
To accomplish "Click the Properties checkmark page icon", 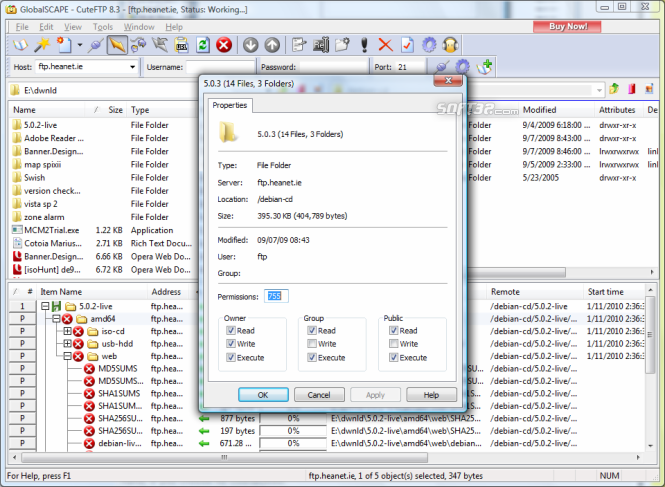I will [407, 45].
